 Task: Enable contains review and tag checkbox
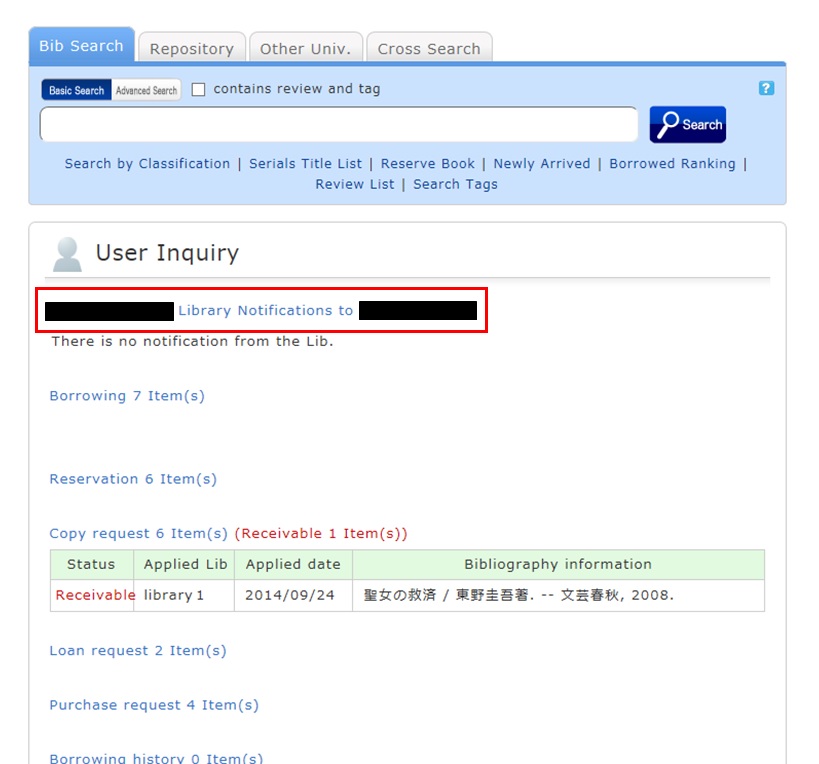(198, 89)
